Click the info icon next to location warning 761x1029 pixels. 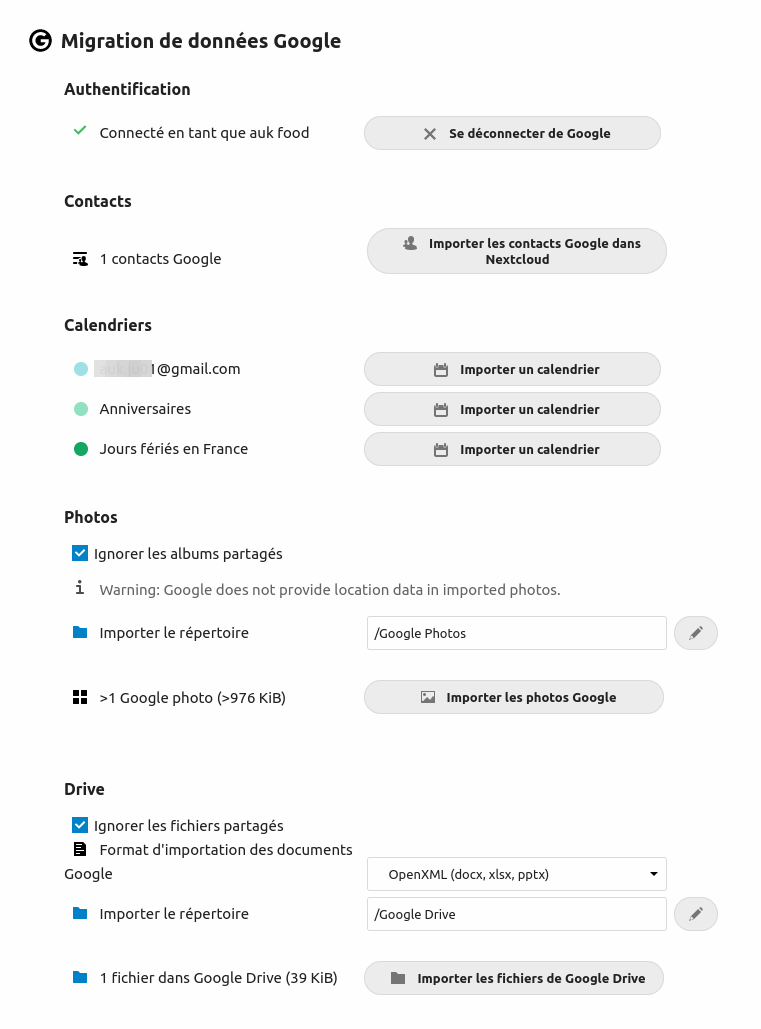79,587
